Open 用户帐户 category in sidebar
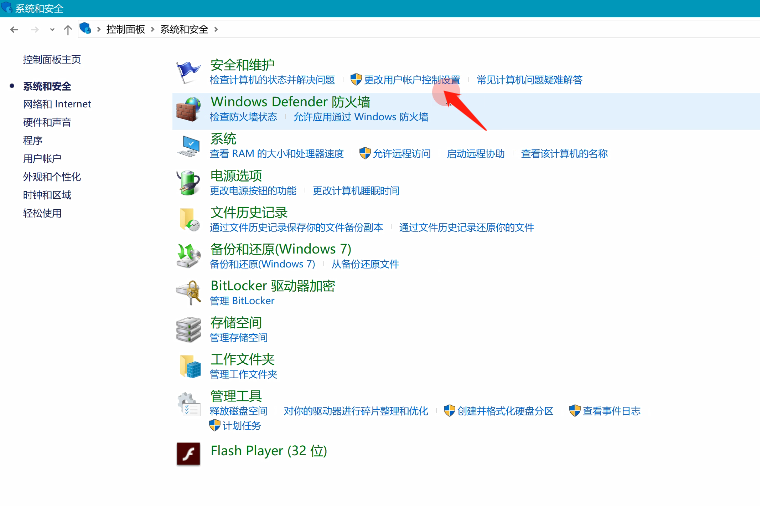 [42, 158]
